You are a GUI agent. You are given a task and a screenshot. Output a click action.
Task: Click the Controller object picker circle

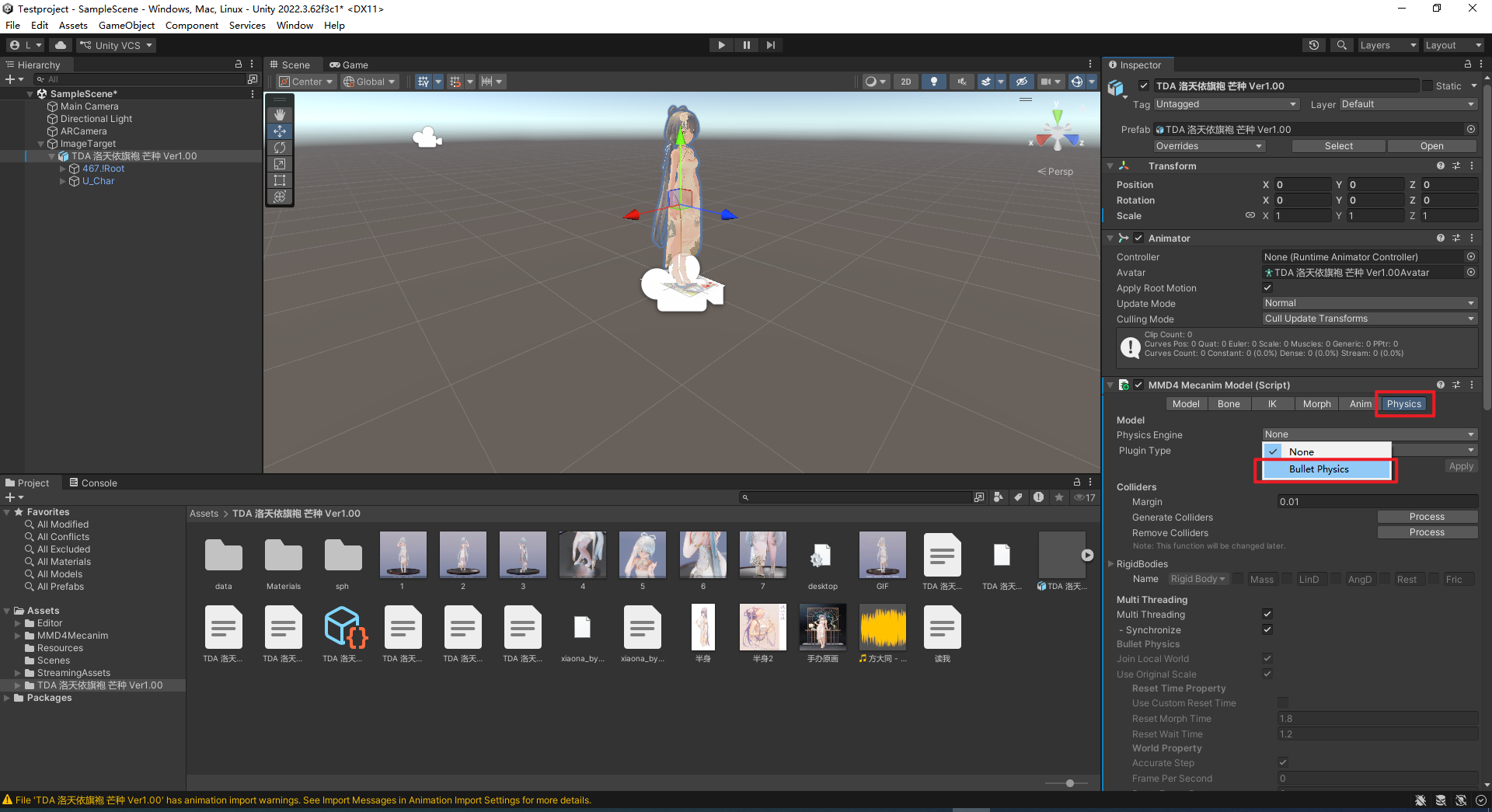coord(1471,256)
